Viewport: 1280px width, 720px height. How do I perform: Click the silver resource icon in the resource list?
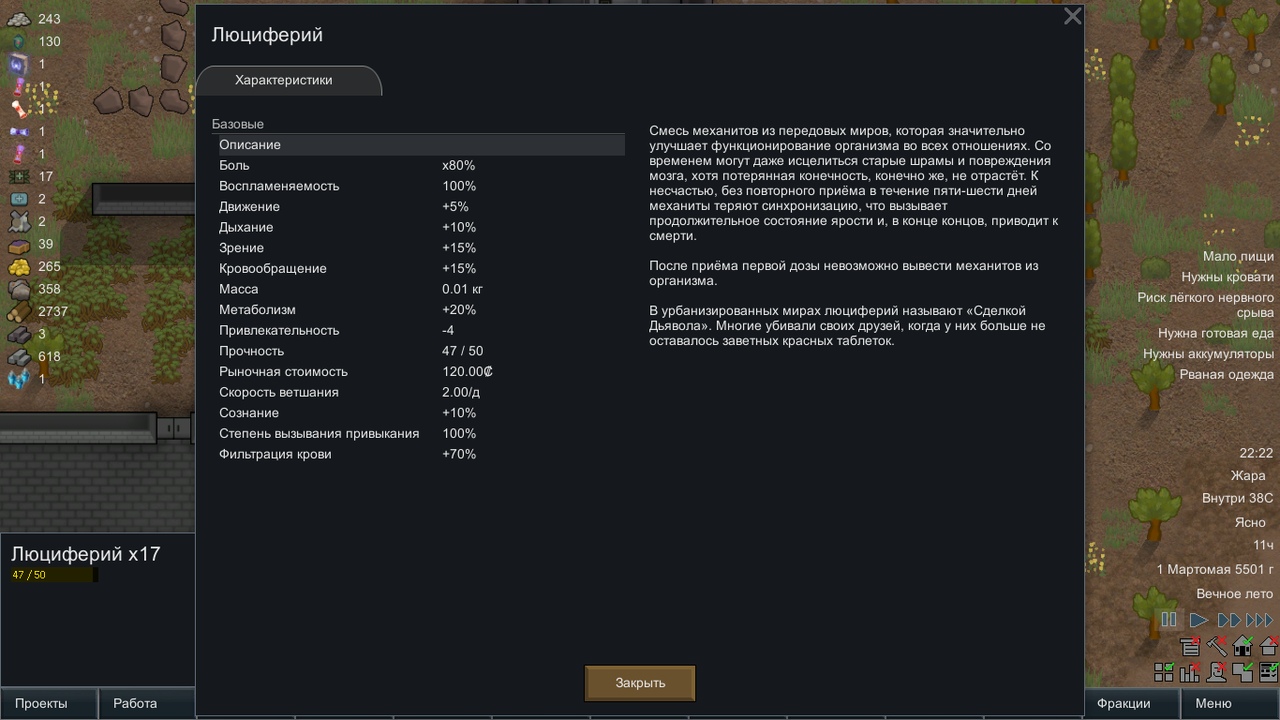(x=19, y=19)
